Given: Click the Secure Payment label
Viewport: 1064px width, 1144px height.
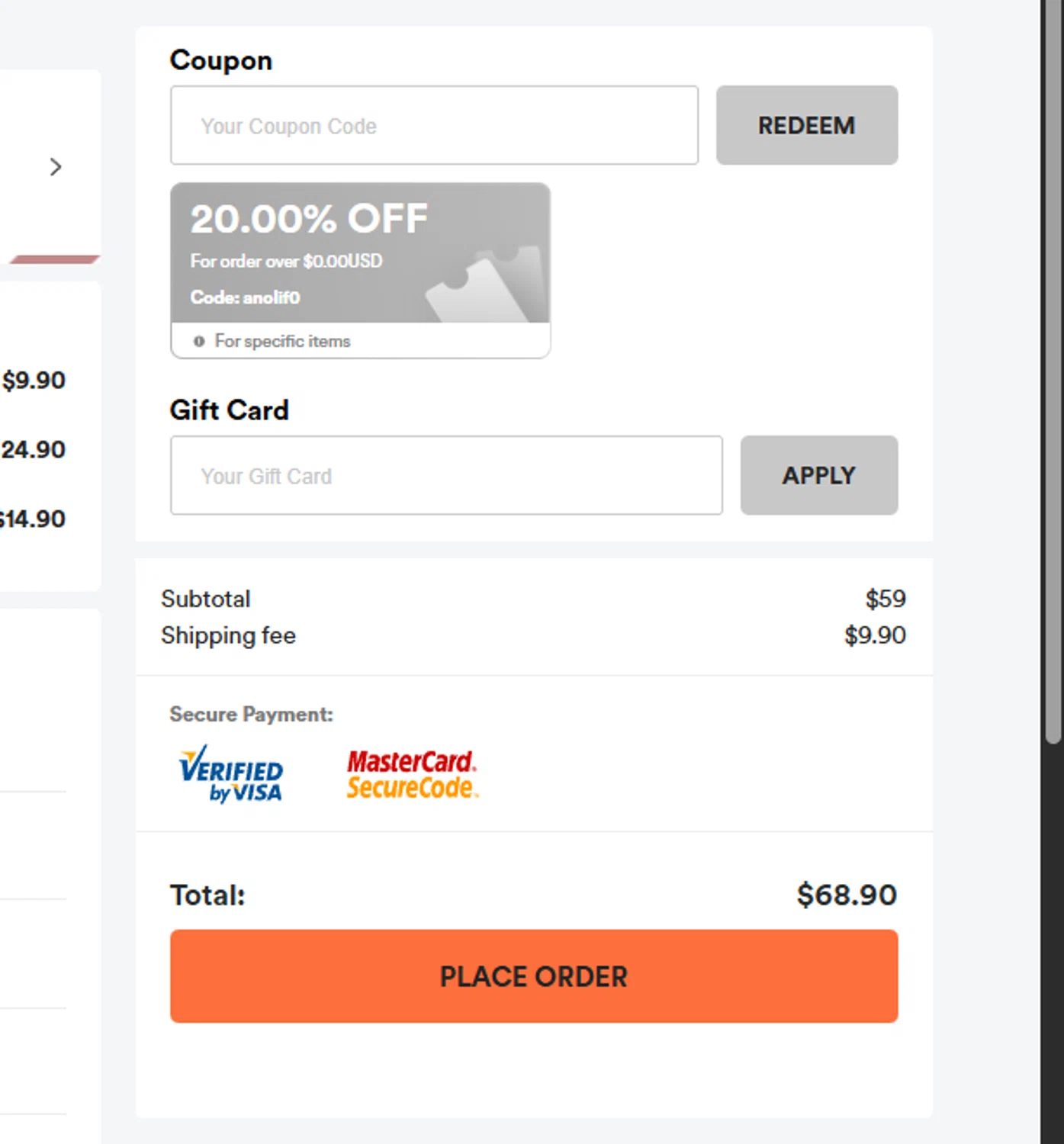Looking at the screenshot, I should pyautogui.click(x=251, y=715).
